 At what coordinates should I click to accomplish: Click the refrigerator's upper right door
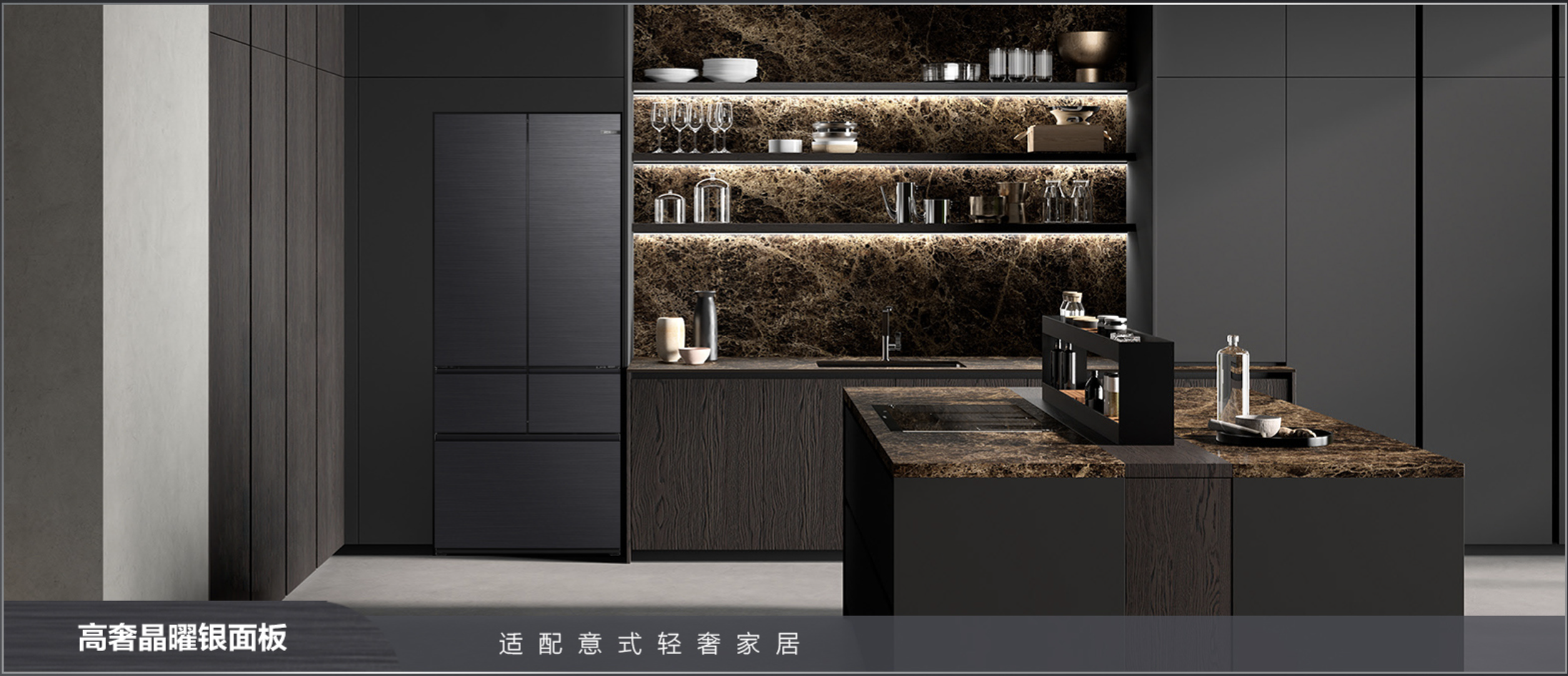[574, 241]
